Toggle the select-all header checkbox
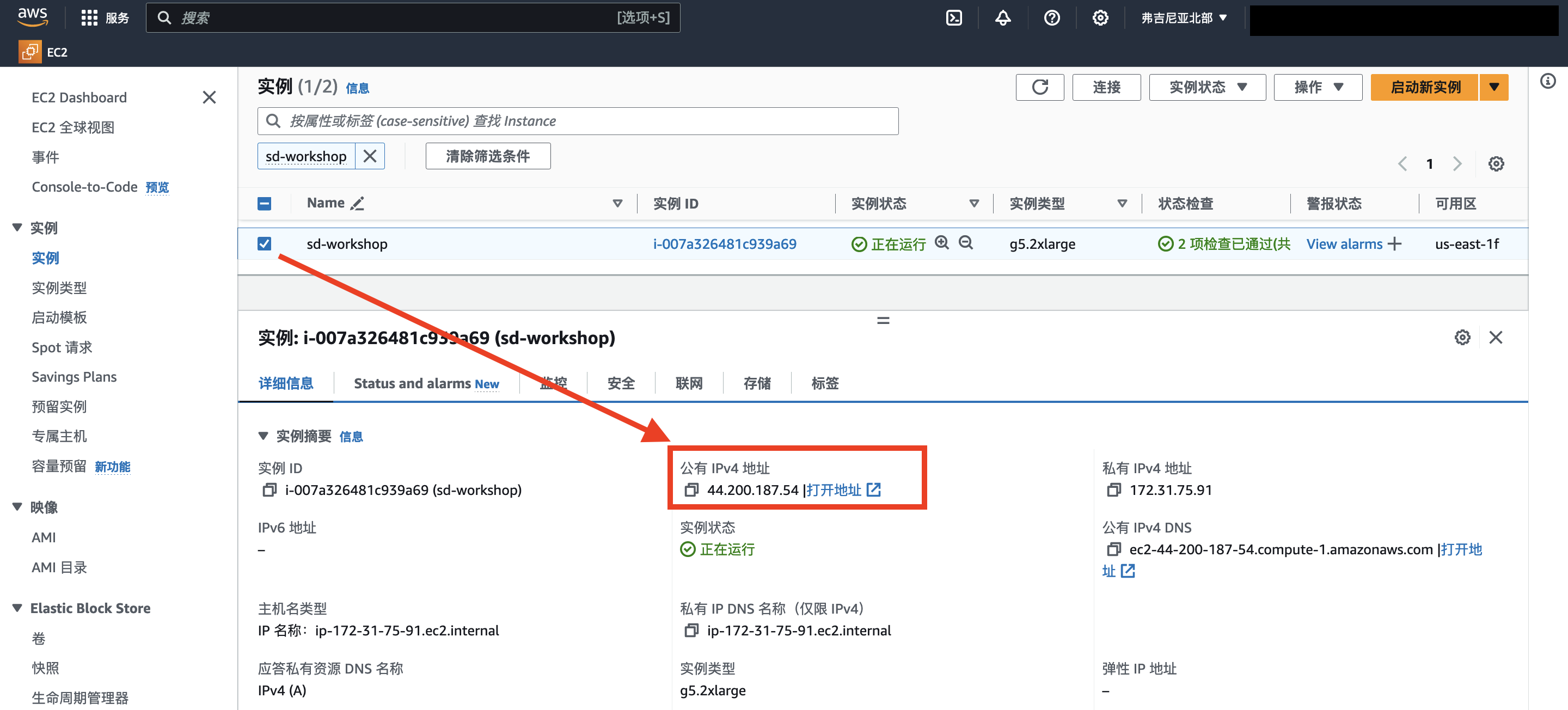 [x=264, y=204]
